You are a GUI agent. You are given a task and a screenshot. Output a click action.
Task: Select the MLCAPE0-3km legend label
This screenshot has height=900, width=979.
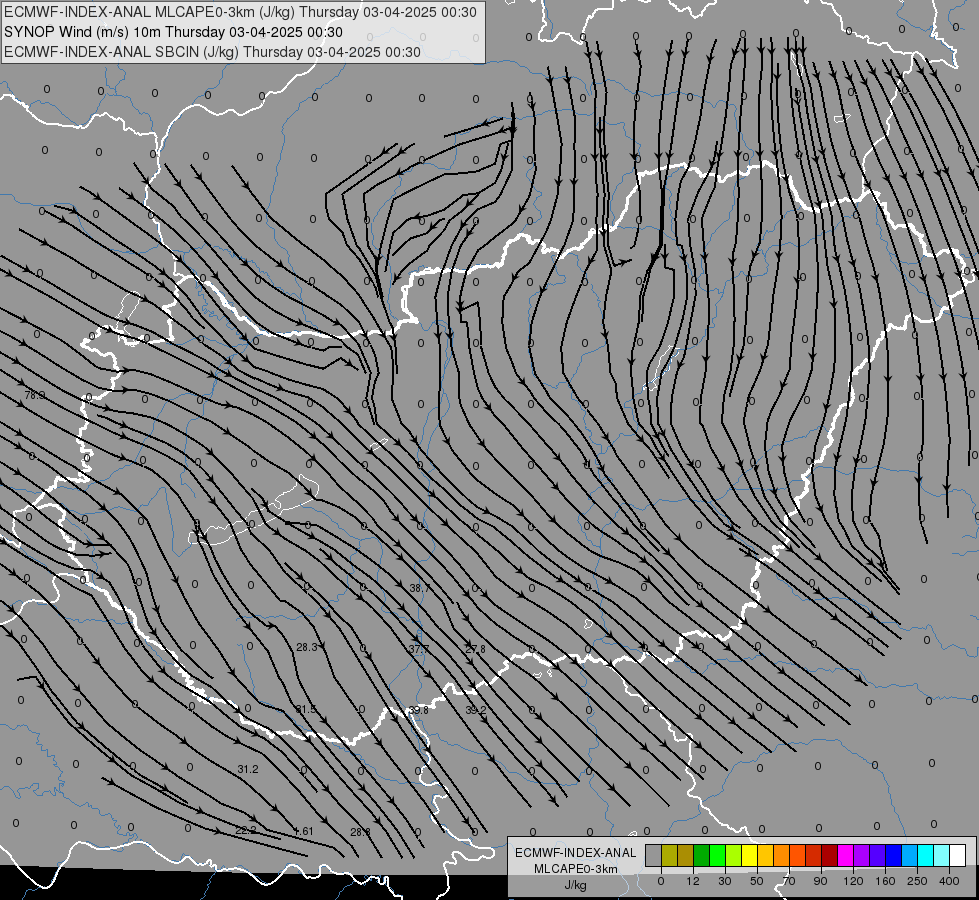576,869
